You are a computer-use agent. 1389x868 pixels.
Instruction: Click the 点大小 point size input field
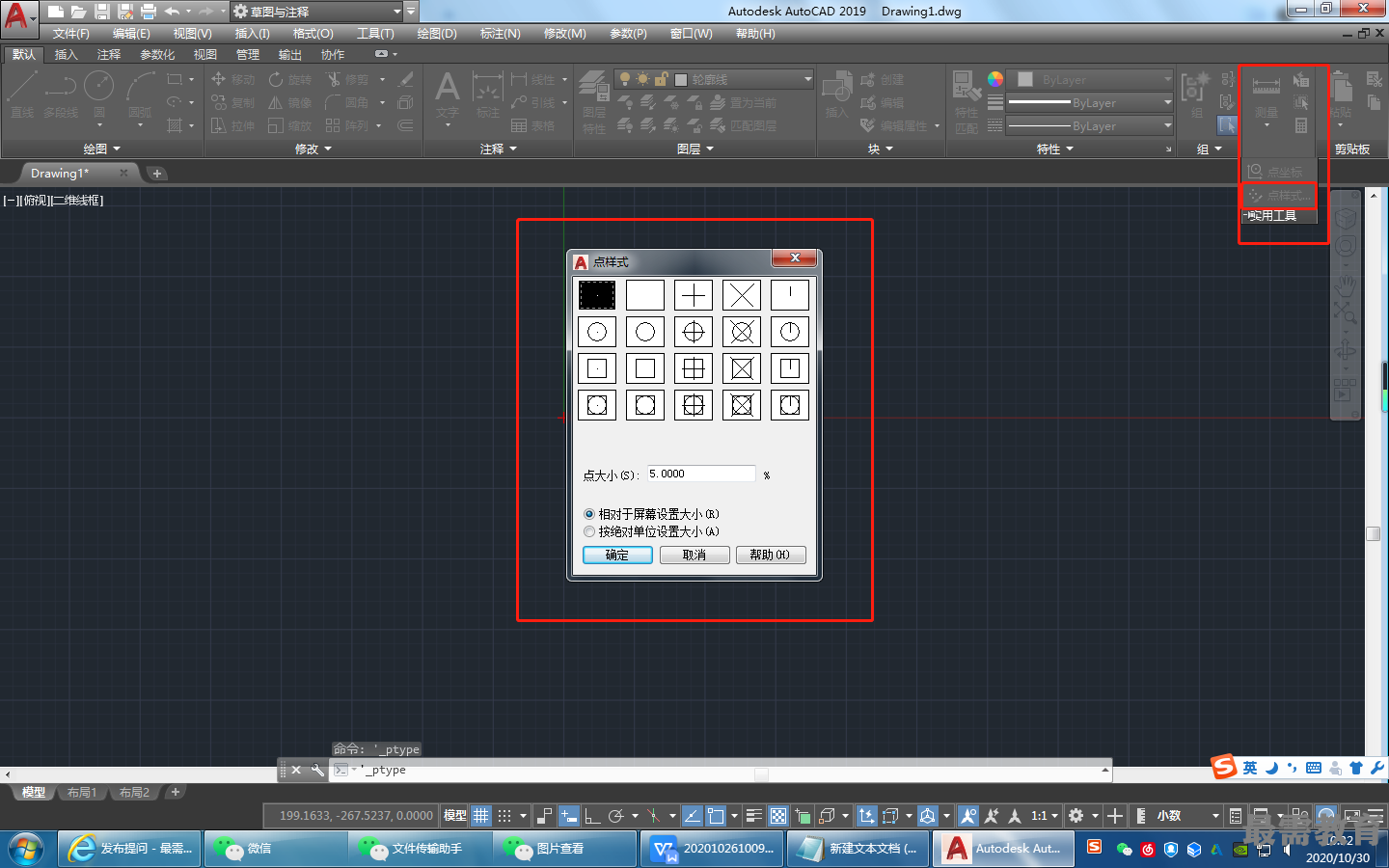click(701, 474)
